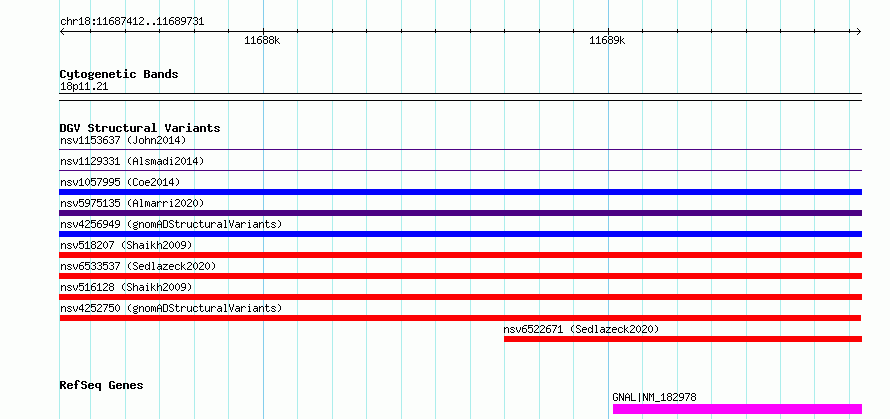The width and height of the screenshot is (890, 419).
Task: Click the chr18:11687412..11689731 region label
Action: point(132,22)
